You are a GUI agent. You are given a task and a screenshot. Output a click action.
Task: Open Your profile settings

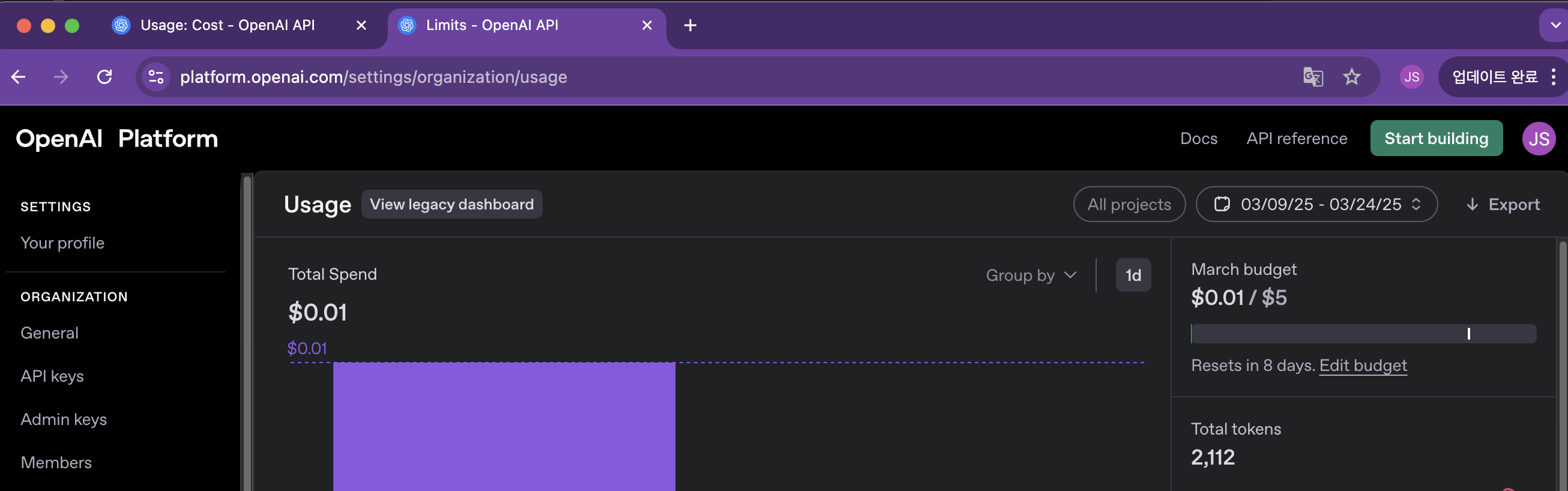click(62, 242)
